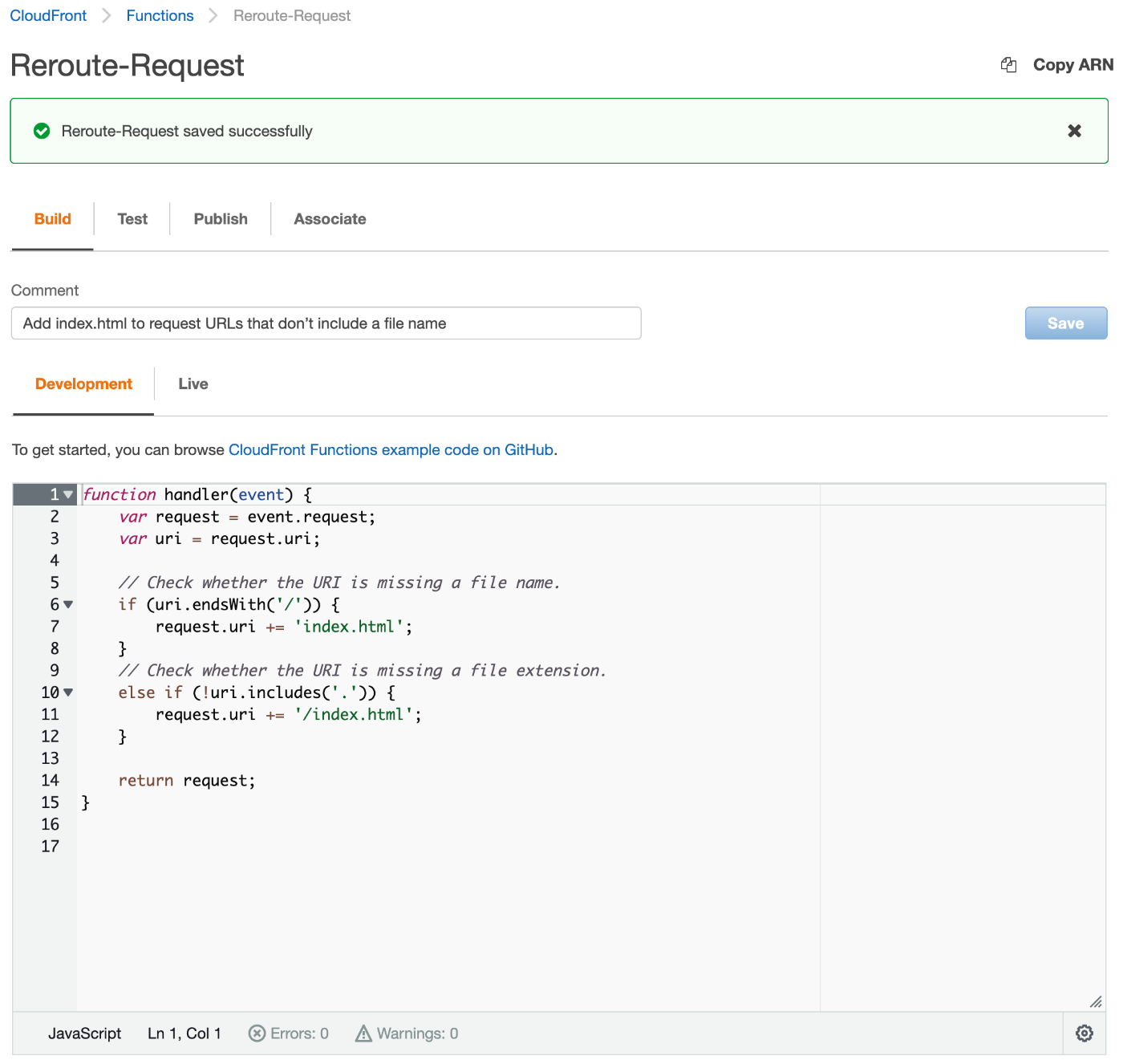Click the comment about missing a file extension
Viewport: 1123px width, 1064px height.
(x=363, y=670)
